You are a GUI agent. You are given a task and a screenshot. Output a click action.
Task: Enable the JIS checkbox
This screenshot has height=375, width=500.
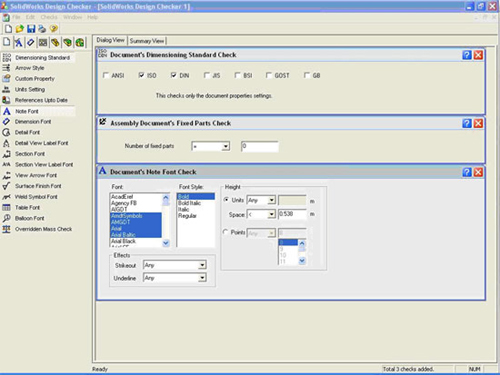click(207, 75)
